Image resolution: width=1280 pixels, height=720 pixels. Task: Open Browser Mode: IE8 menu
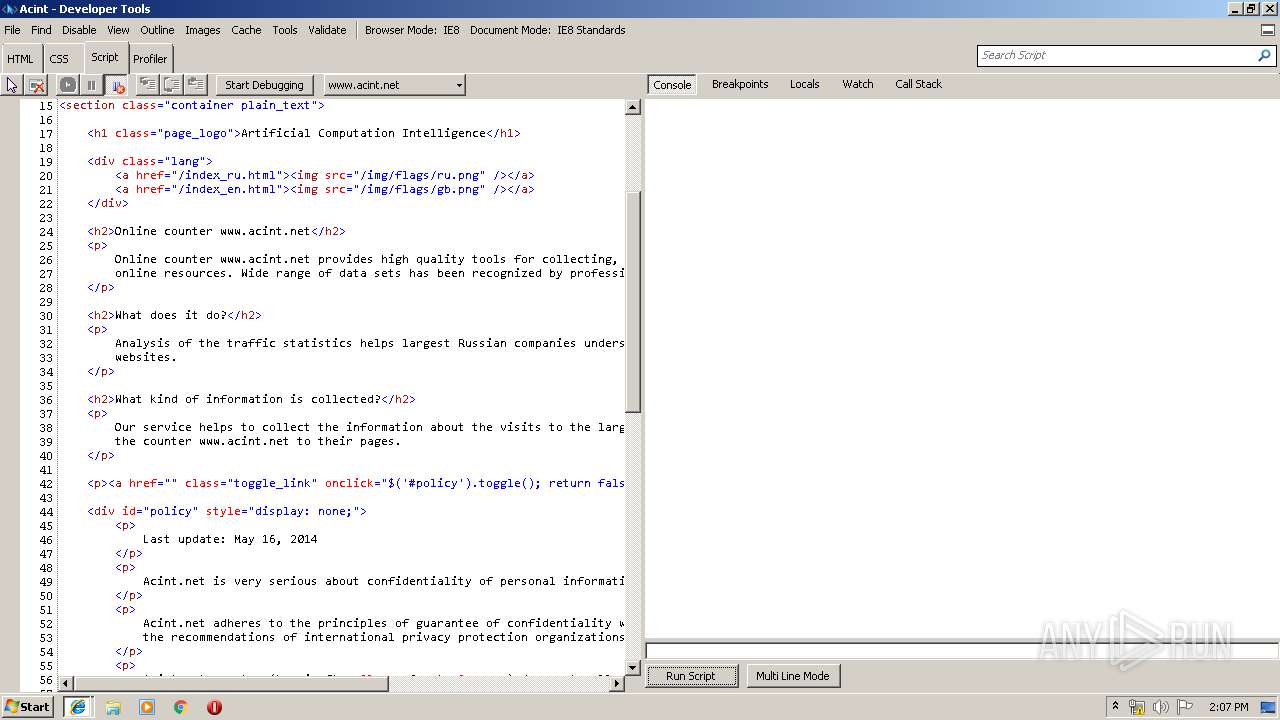412,30
